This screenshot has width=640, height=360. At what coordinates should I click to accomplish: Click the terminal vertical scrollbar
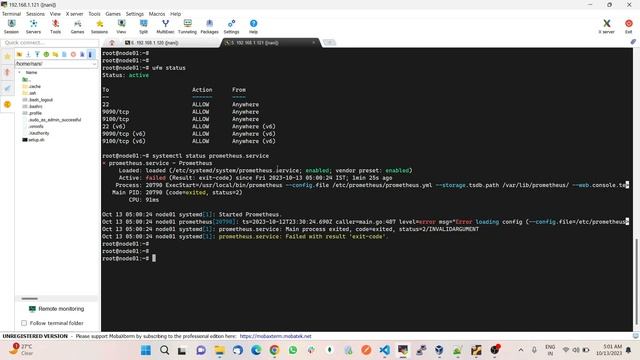point(636,282)
